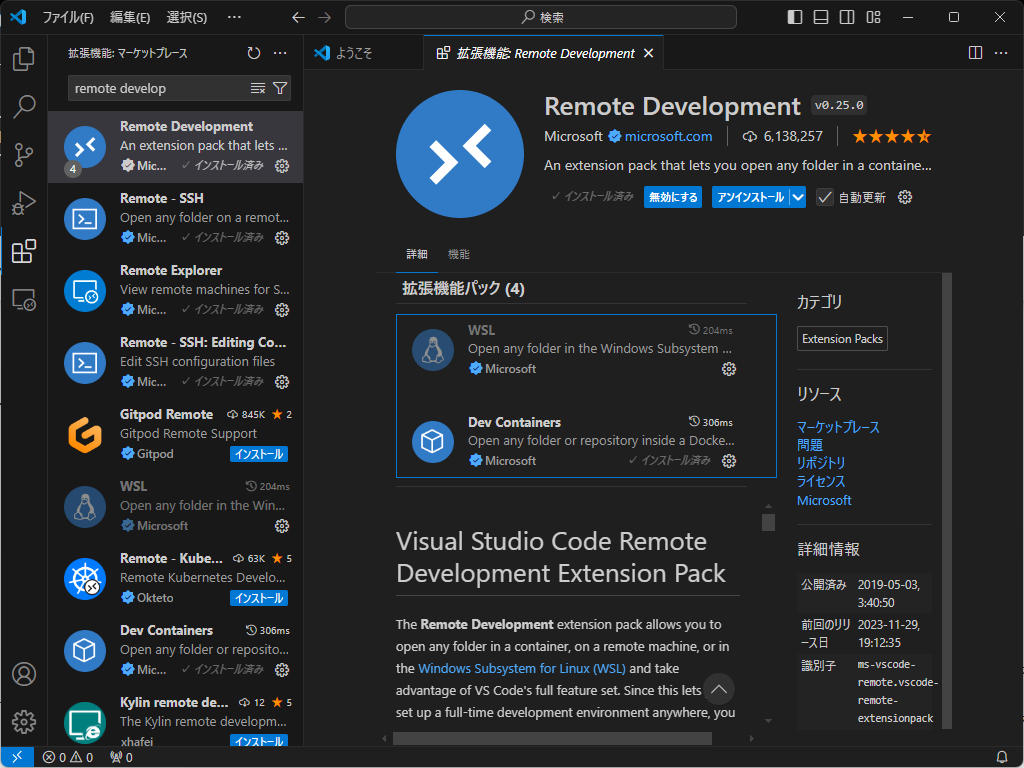1024x768 pixels.
Task: Click forwarded ports indicator in status bar
Action: click(121, 757)
